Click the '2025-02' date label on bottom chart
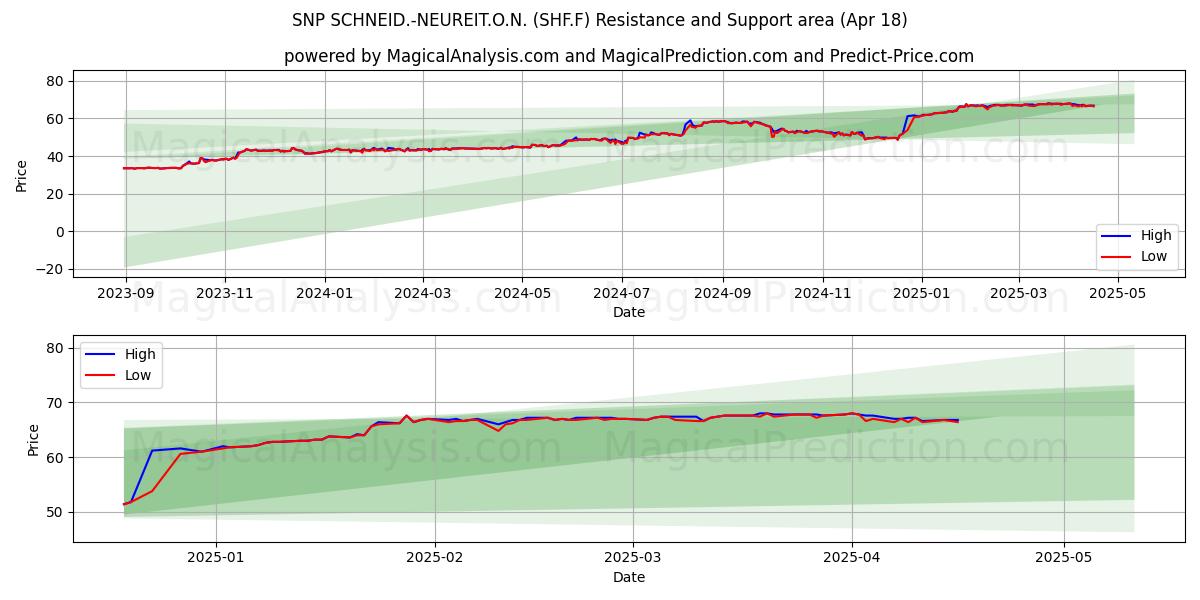The height and width of the screenshot is (600, 1200). tap(437, 559)
